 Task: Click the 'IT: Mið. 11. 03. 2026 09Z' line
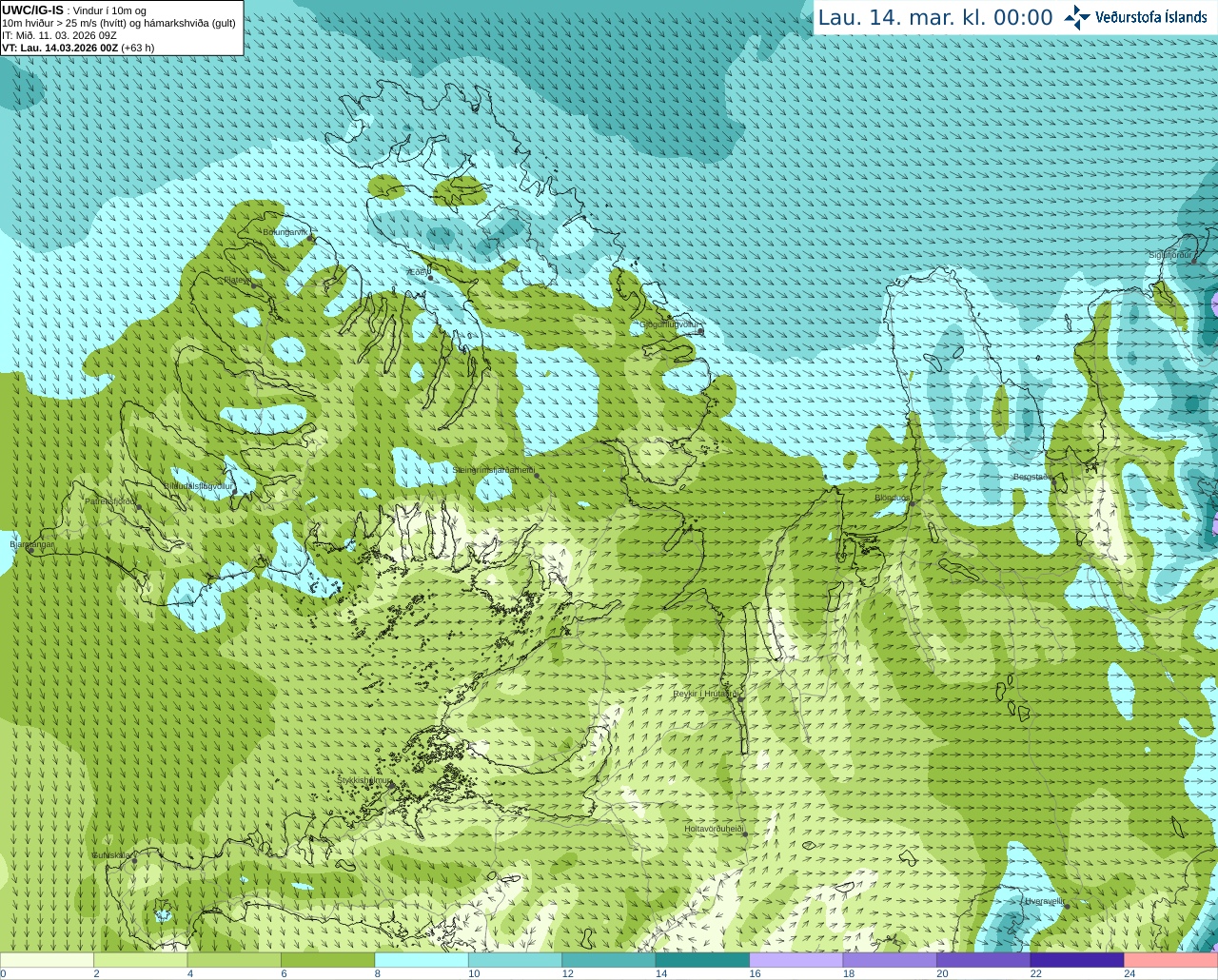click(60, 35)
